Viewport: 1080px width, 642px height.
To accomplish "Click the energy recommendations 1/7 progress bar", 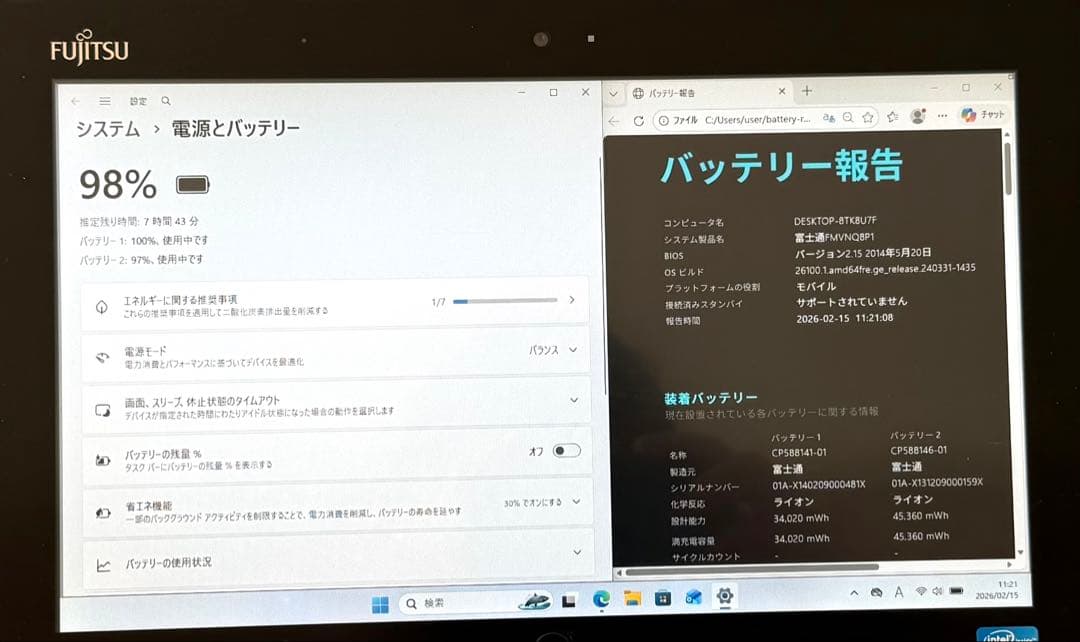I will click(505, 301).
